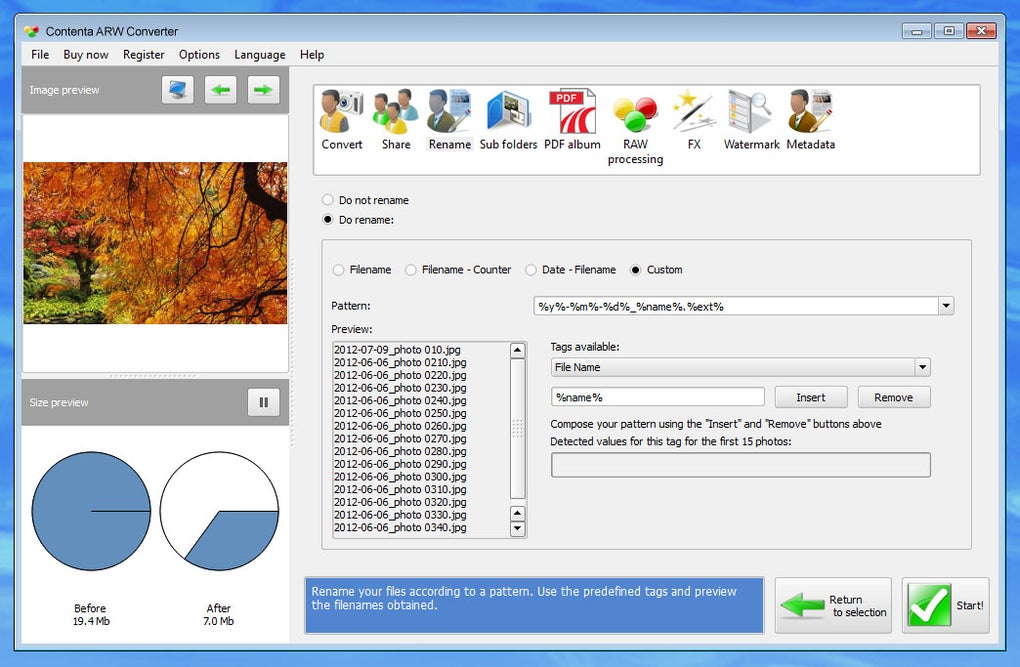The width and height of the screenshot is (1020, 667).
Task: Open the PDF album tool
Action: (572, 120)
